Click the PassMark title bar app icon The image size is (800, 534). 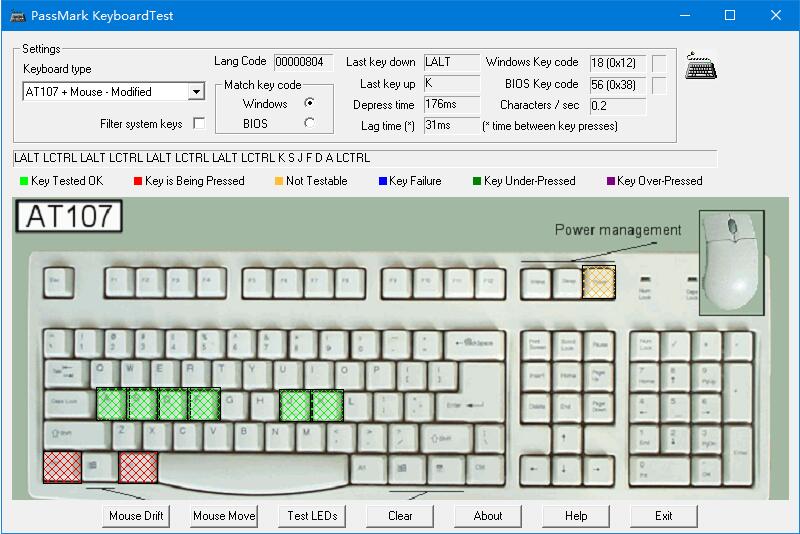tap(17, 16)
